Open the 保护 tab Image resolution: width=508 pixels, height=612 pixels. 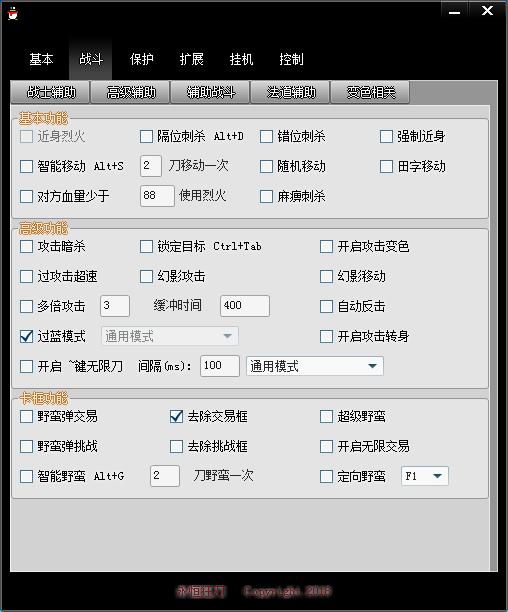tap(141, 59)
